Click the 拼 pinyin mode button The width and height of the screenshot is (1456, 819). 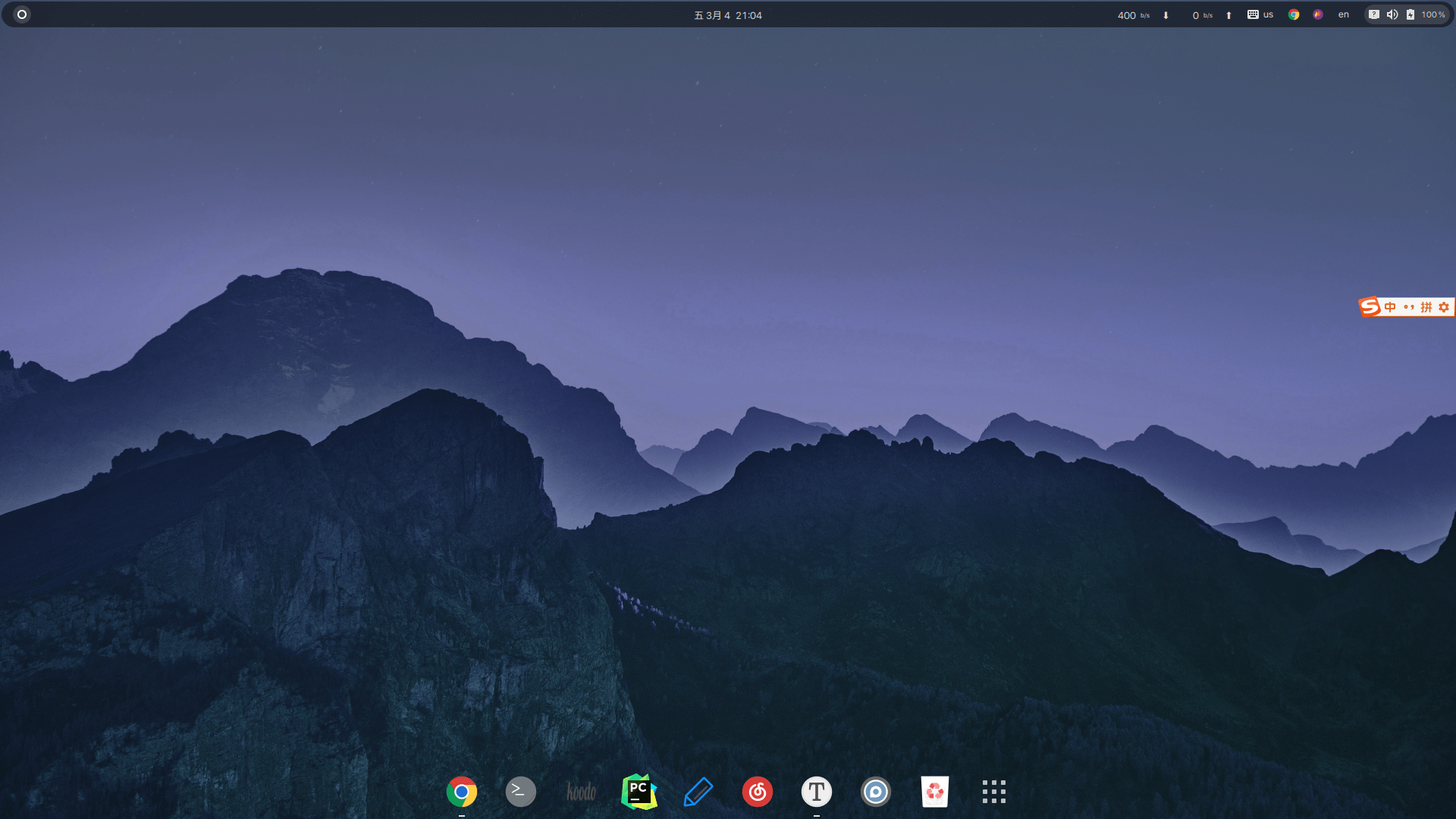point(1426,307)
